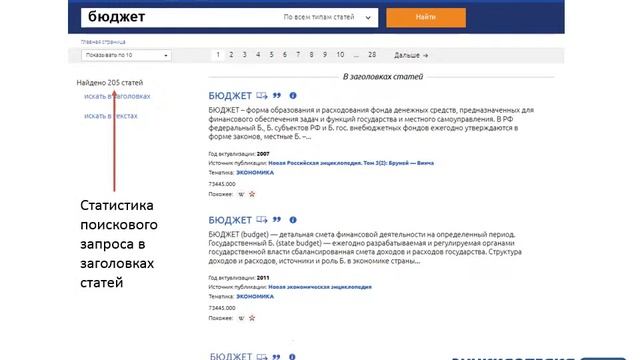Go to pagination page 3
The width and height of the screenshot is (640, 360).
click(x=244, y=55)
